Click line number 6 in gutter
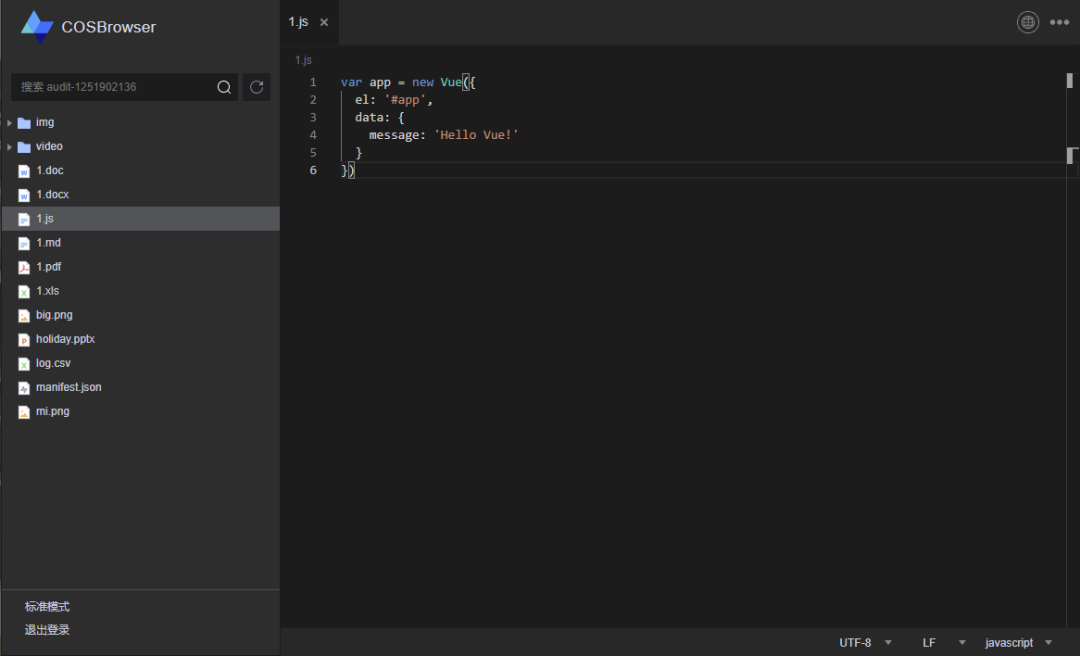This screenshot has width=1080, height=656. [x=313, y=170]
